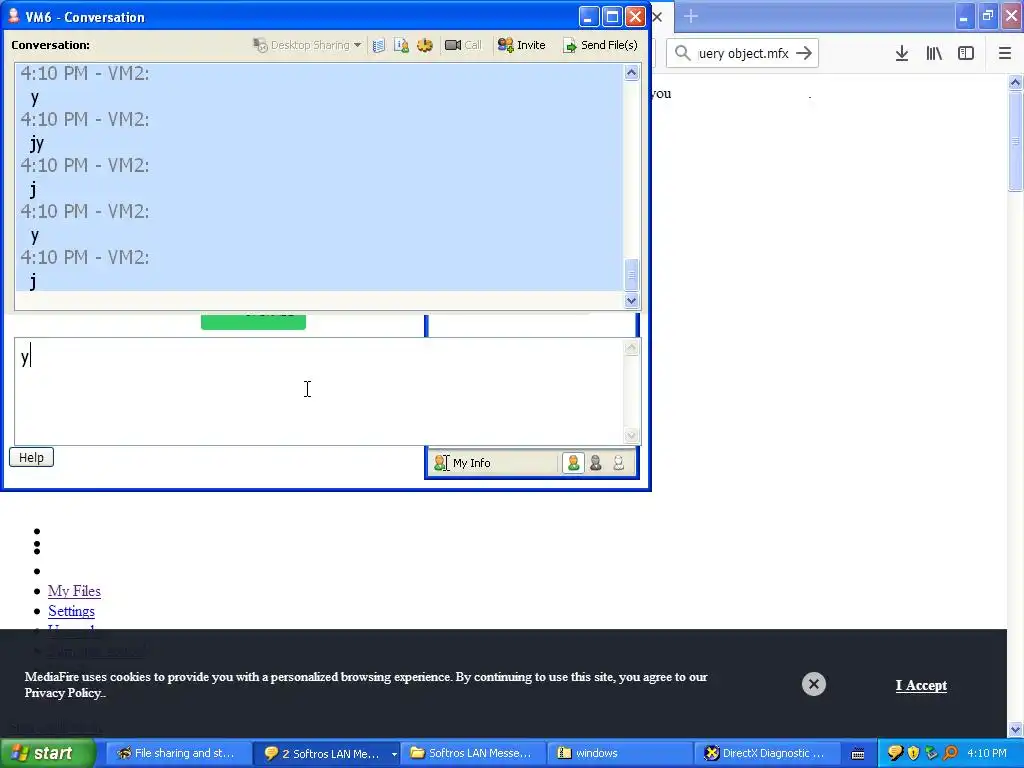Click messenger tray icon in system tray
The height and width of the screenshot is (768, 1024).
895,753
